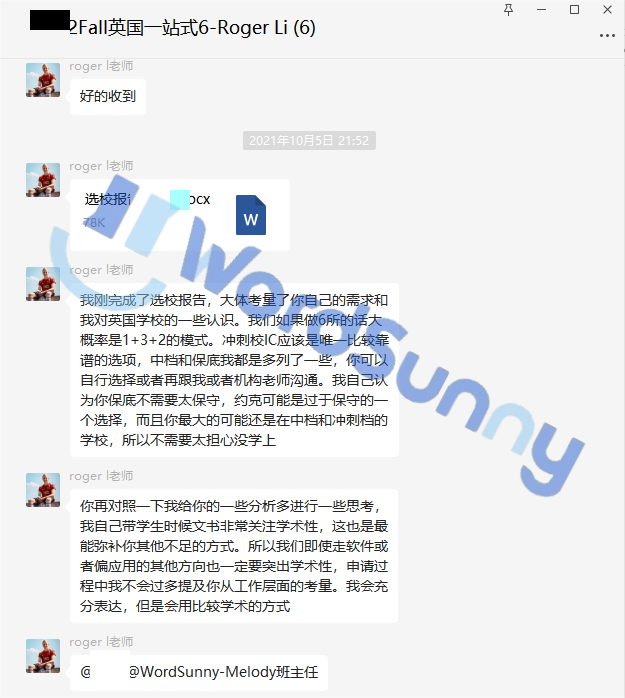Click roger's avatar beside 好的收到 message
625x698 pixels.
[x=43, y=80]
